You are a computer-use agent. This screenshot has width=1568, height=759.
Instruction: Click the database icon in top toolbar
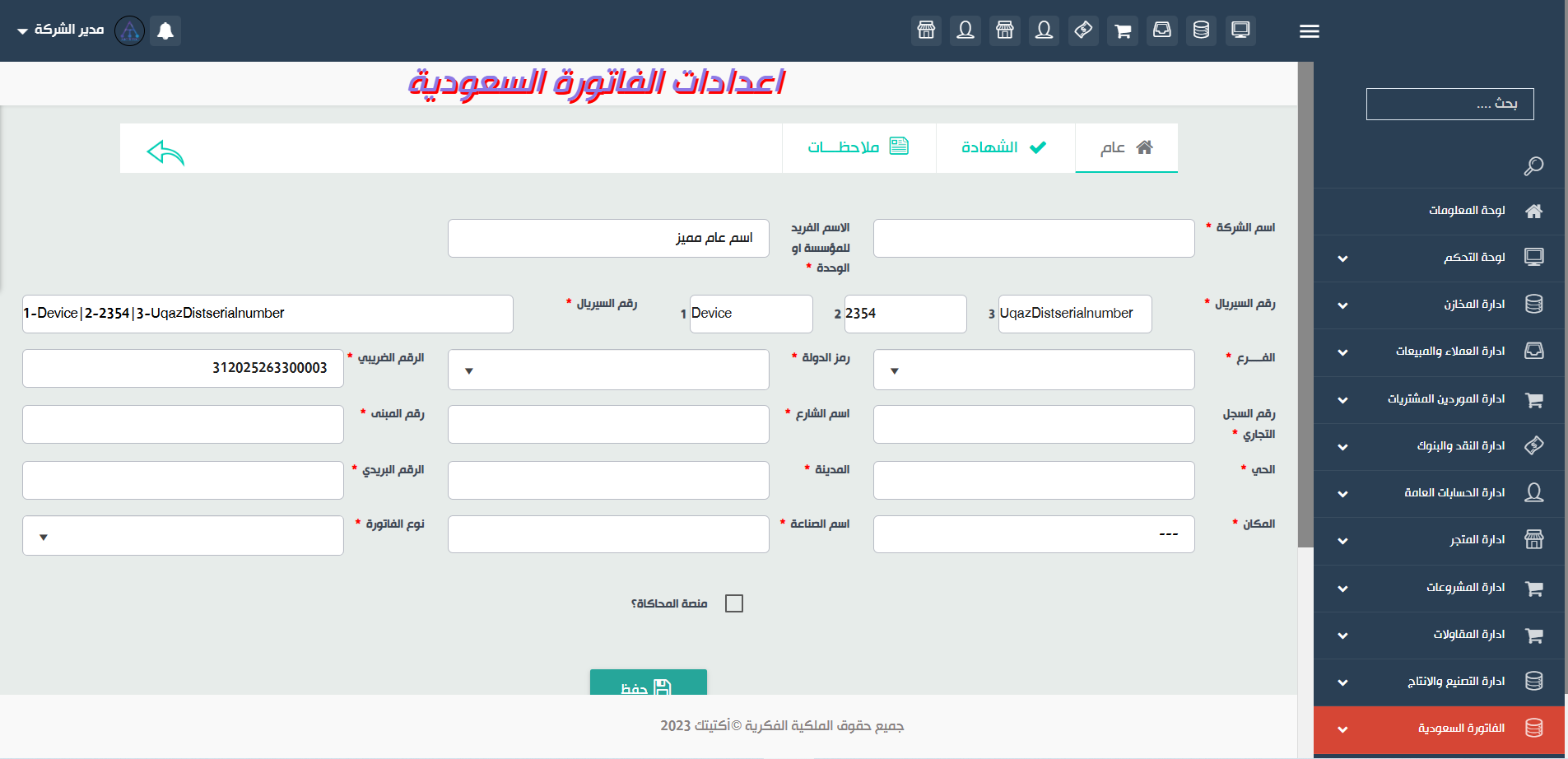(1201, 30)
